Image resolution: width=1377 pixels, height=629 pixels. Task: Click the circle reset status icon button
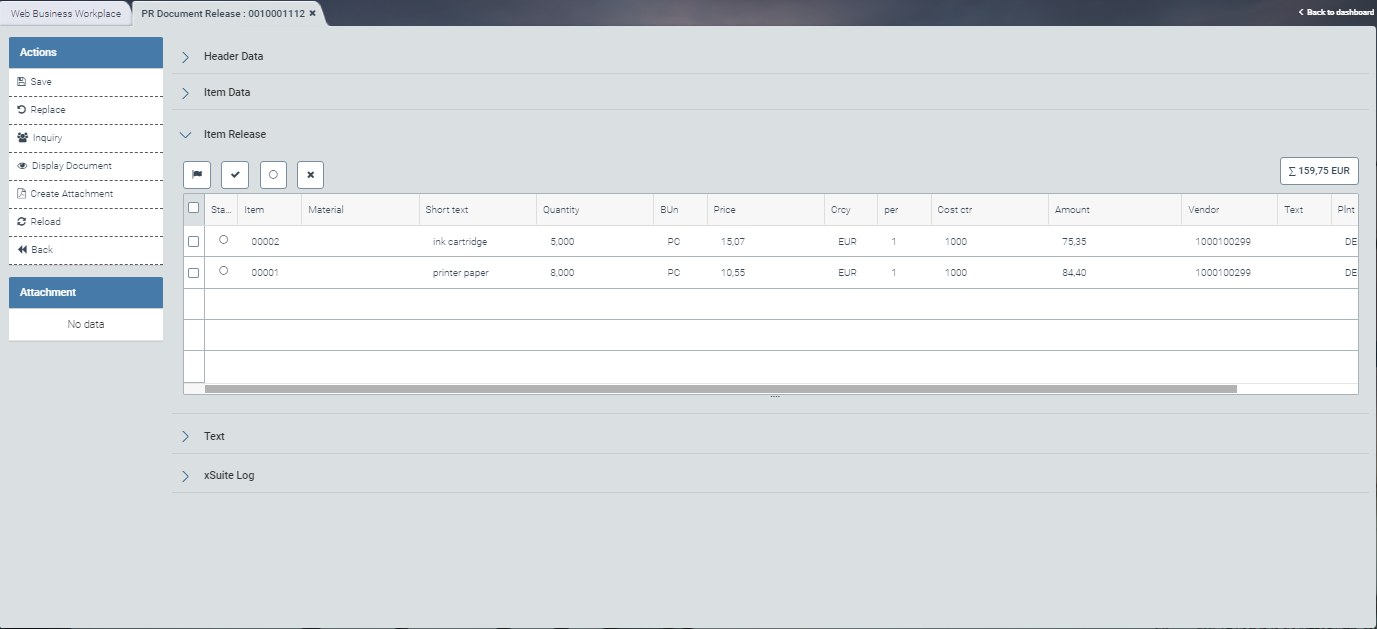point(273,174)
